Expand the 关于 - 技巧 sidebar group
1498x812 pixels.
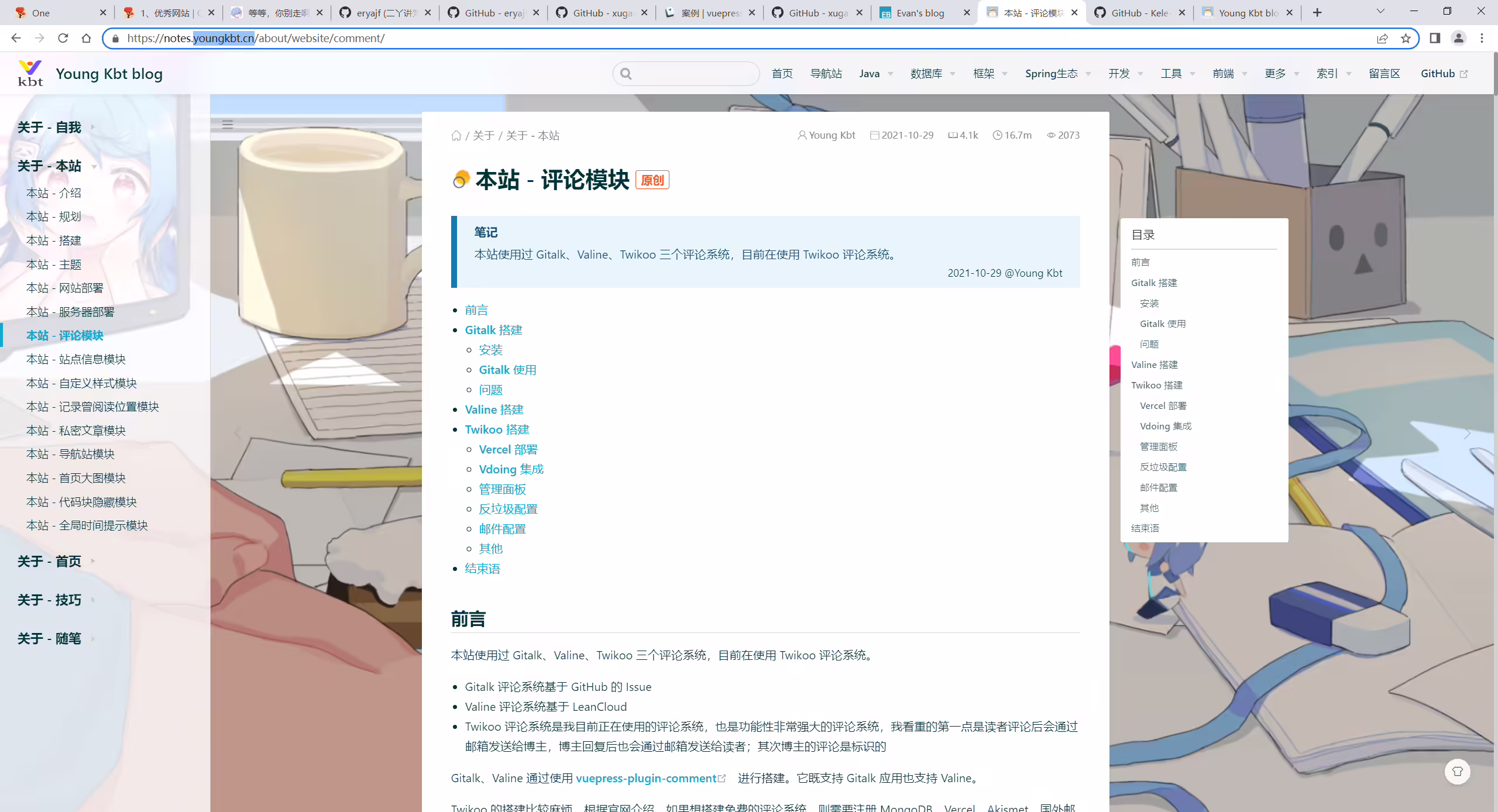tap(56, 600)
